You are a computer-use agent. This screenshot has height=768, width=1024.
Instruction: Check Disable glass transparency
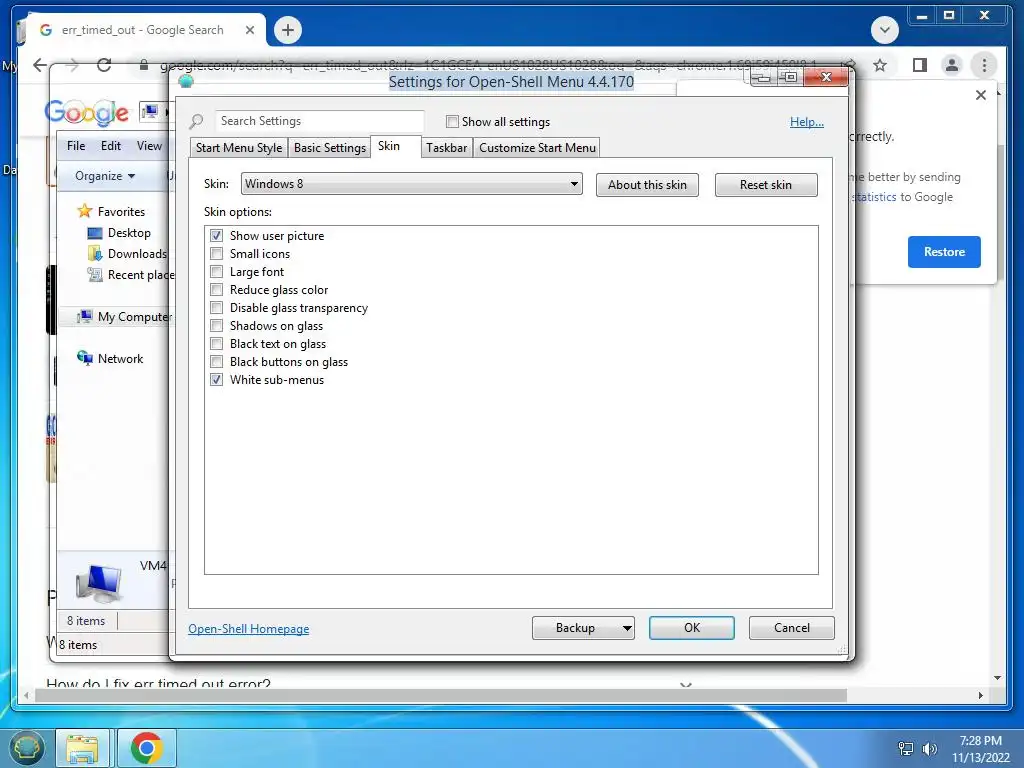click(x=216, y=308)
